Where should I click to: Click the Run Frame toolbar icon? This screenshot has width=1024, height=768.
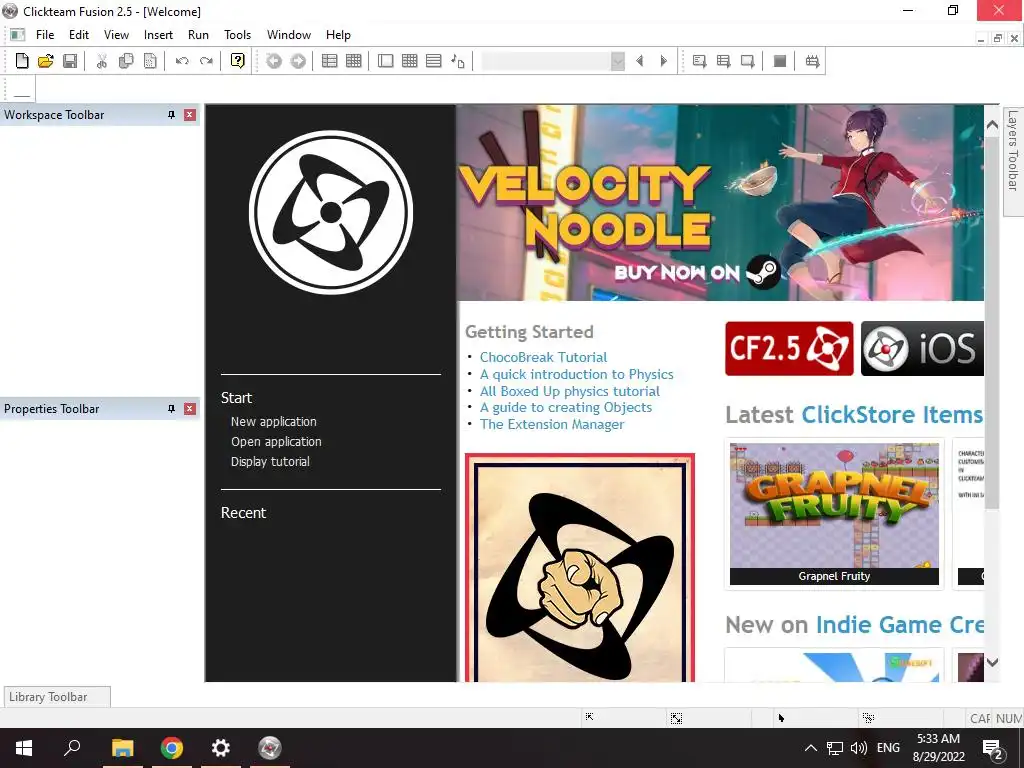(748, 61)
